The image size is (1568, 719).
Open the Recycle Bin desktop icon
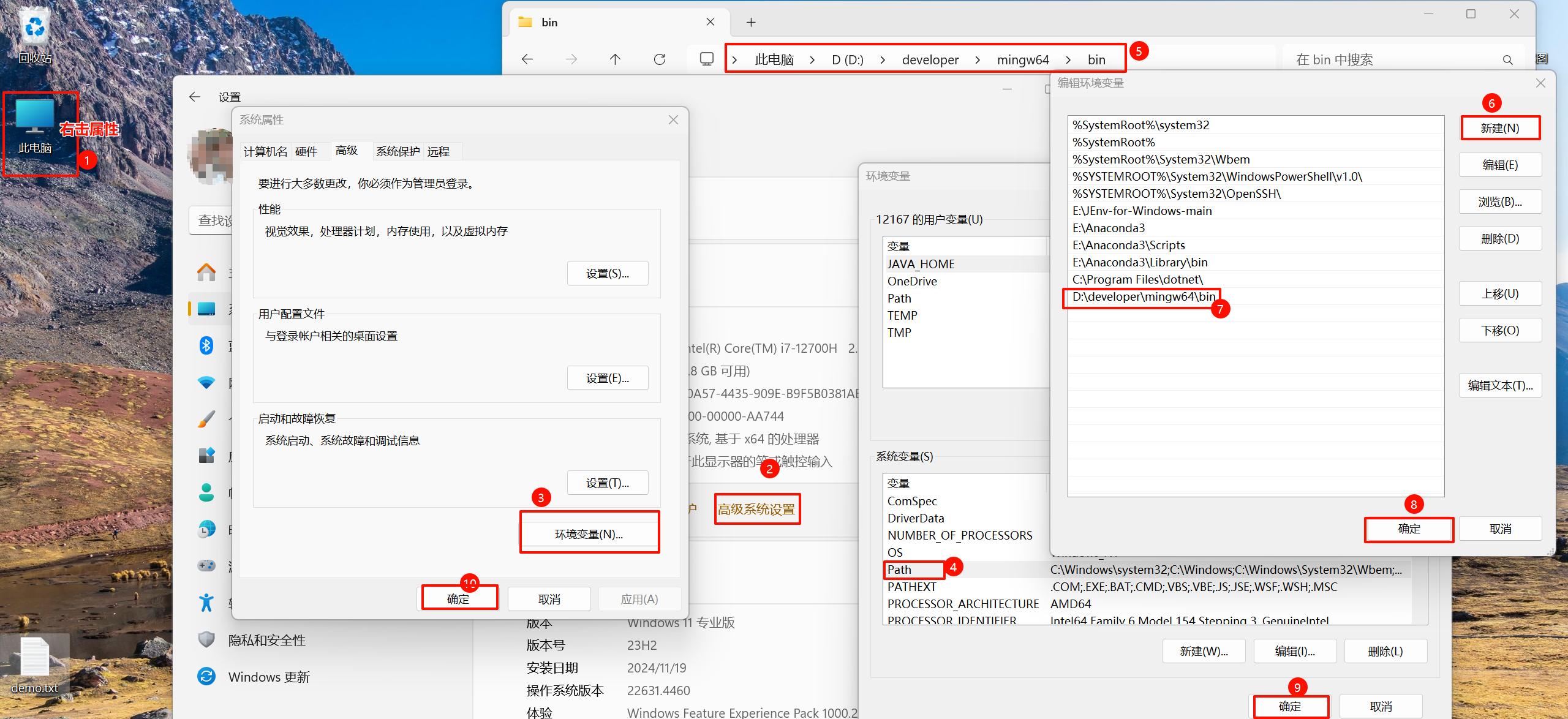(35, 36)
